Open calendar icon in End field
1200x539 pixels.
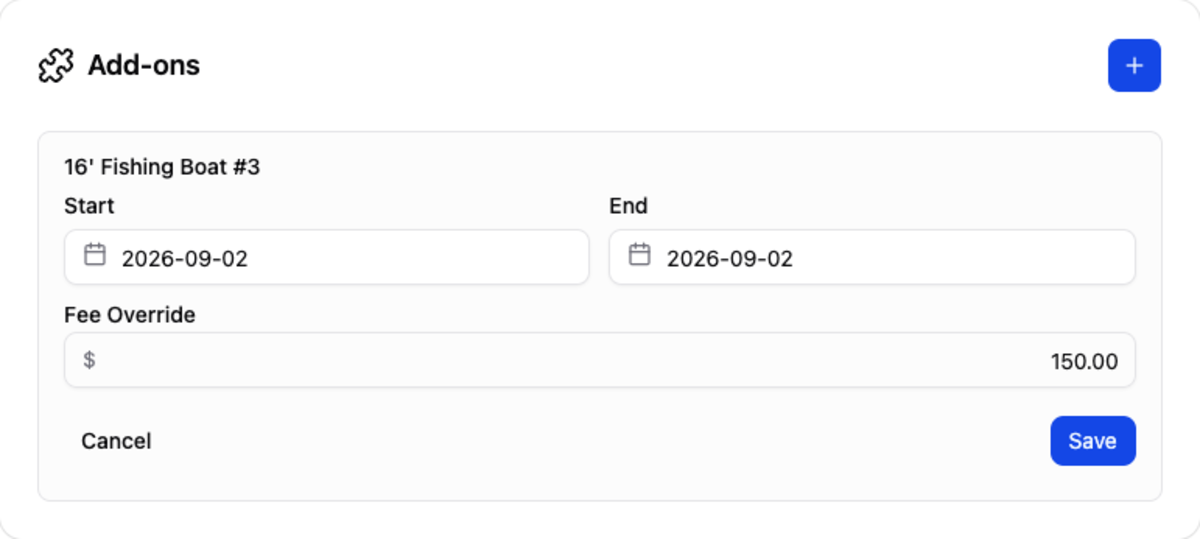(639, 256)
